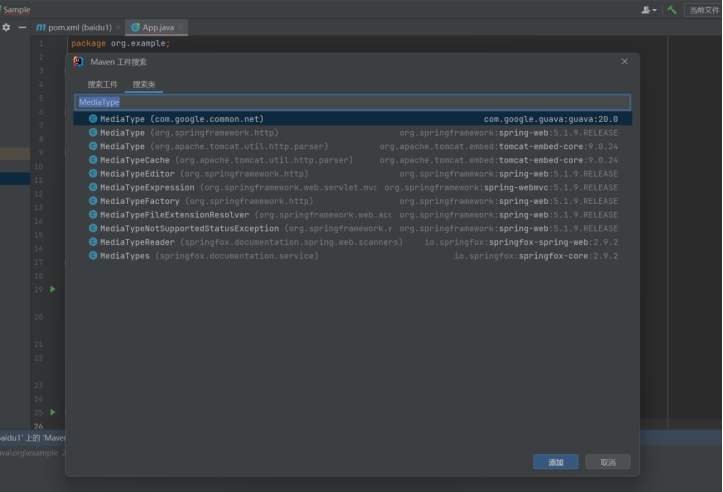This screenshot has height=492, width=723.
Task: Click run gutter arrow at line 19
Action: click(53, 289)
